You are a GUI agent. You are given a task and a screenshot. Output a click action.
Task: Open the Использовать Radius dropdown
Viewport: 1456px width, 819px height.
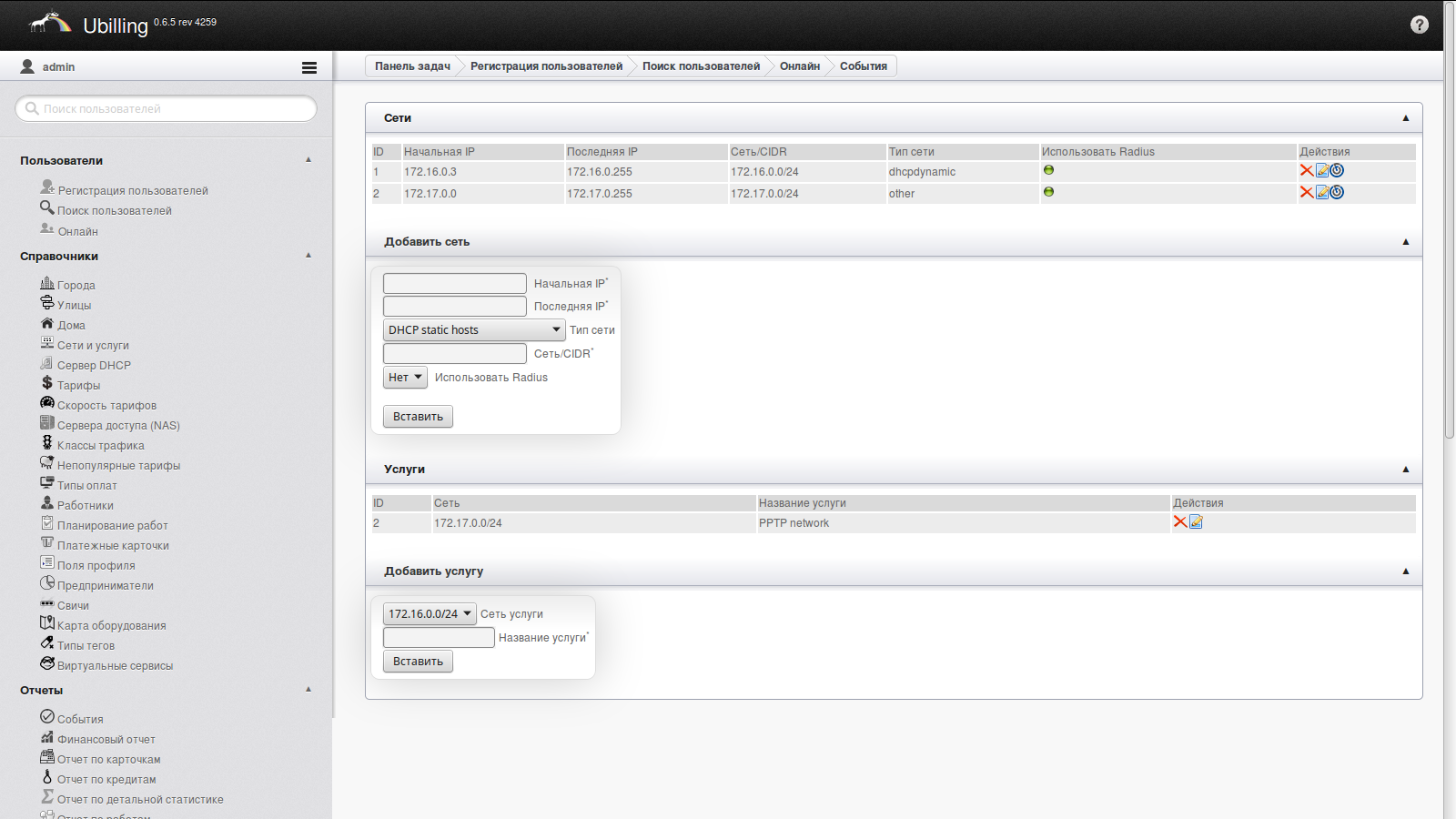coord(405,378)
